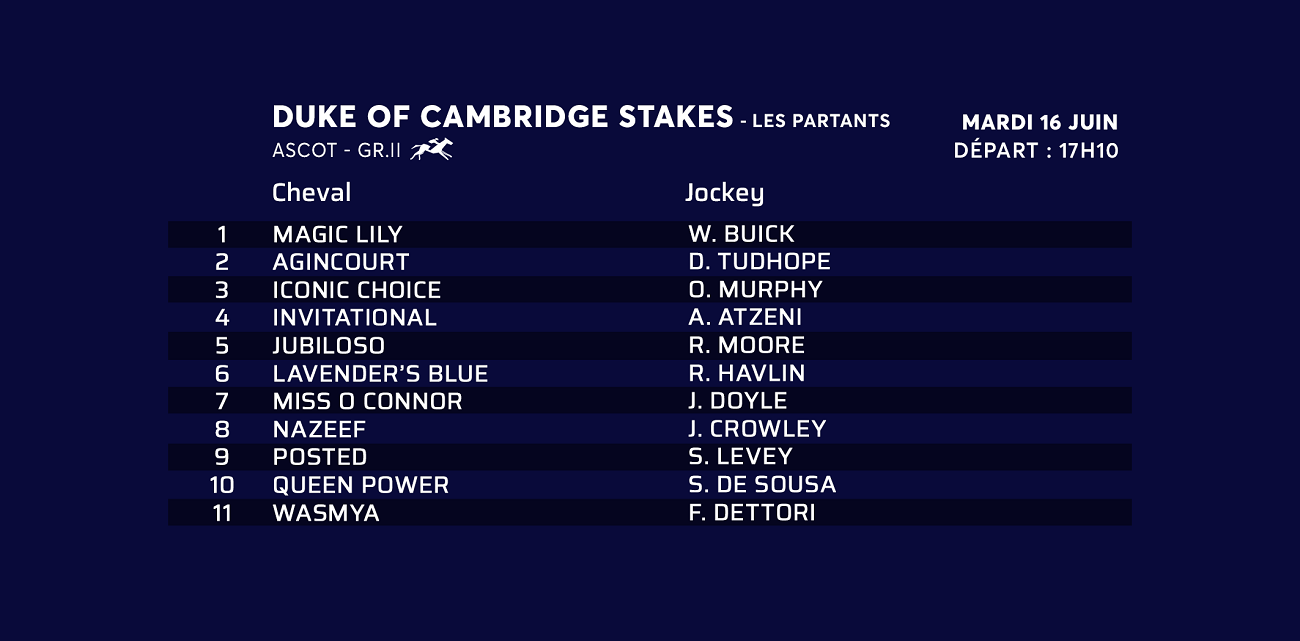Select Nazeef from the horse list
This screenshot has height=641, width=1300.
point(319,430)
